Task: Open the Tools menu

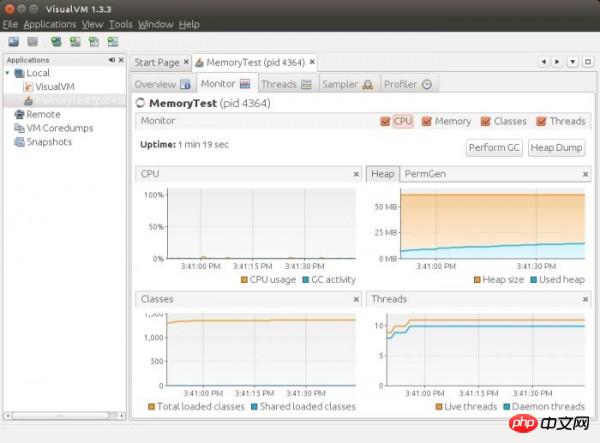Action: 121,24
